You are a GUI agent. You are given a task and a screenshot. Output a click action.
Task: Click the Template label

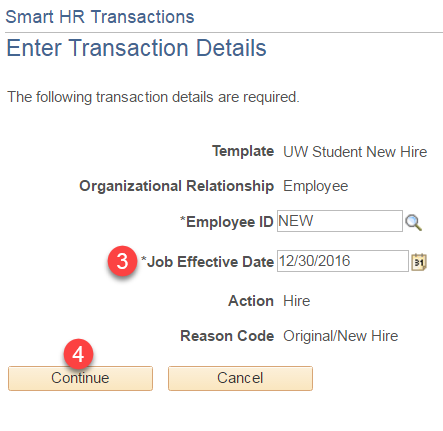pyautogui.click(x=243, y=151)
